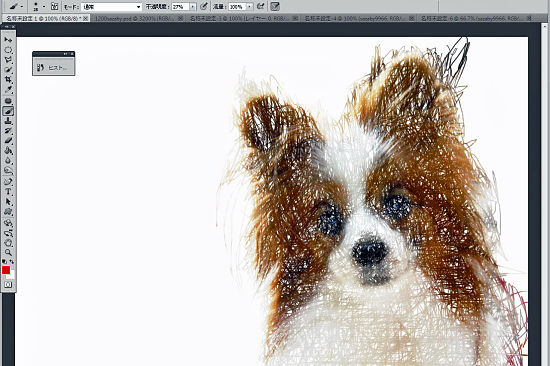Select the Spot Healing Brush tool
550x366 pixels.
[8, 101]
